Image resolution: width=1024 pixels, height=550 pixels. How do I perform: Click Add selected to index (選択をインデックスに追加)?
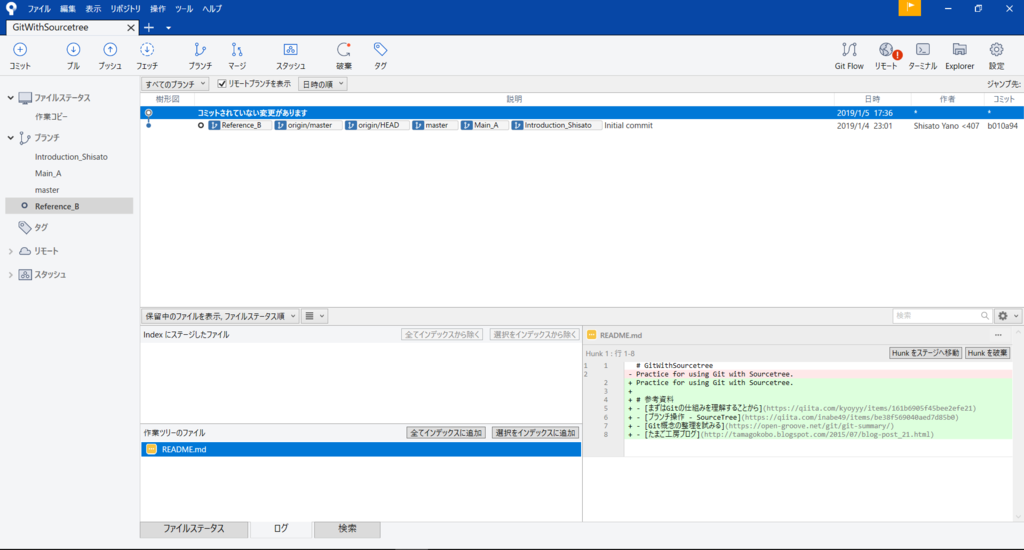(x=536, y=433)
